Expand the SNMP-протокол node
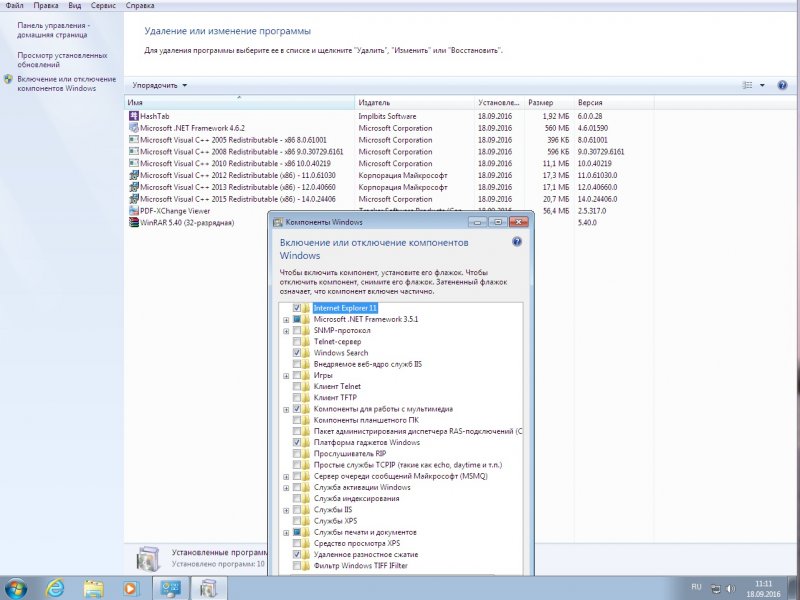Image resolution: width=800 pixels, height=600 pixels. coord(286,331)
